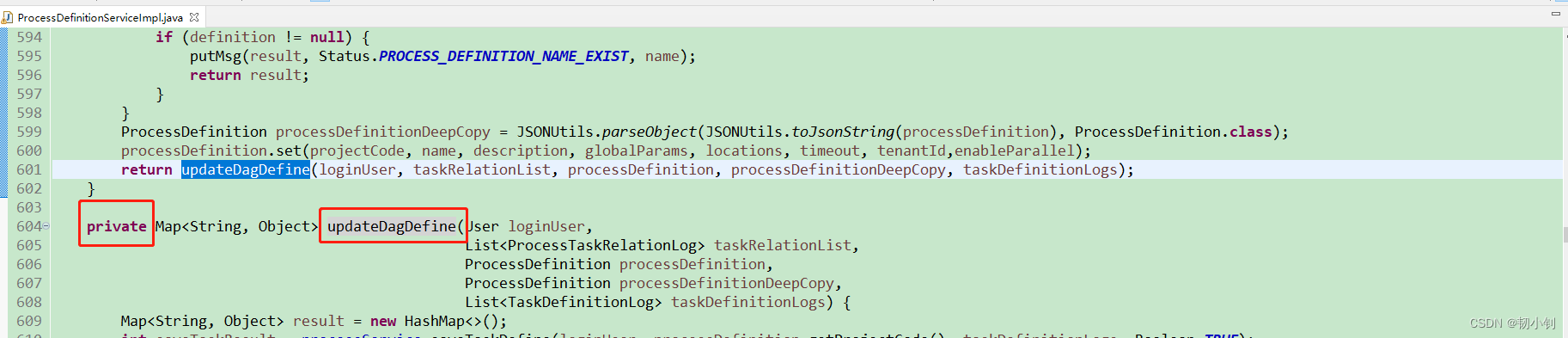Click PROCESS_DEFINITION_NAME_EXIST constant on line 595
The width and height of the screenshot is (1568, 338).
503,56
